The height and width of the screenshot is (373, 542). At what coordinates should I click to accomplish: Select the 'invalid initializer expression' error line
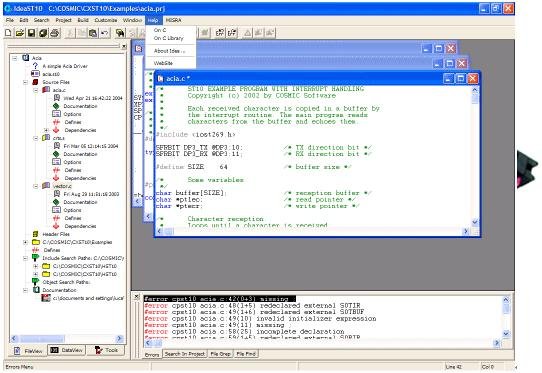point(260,319)
